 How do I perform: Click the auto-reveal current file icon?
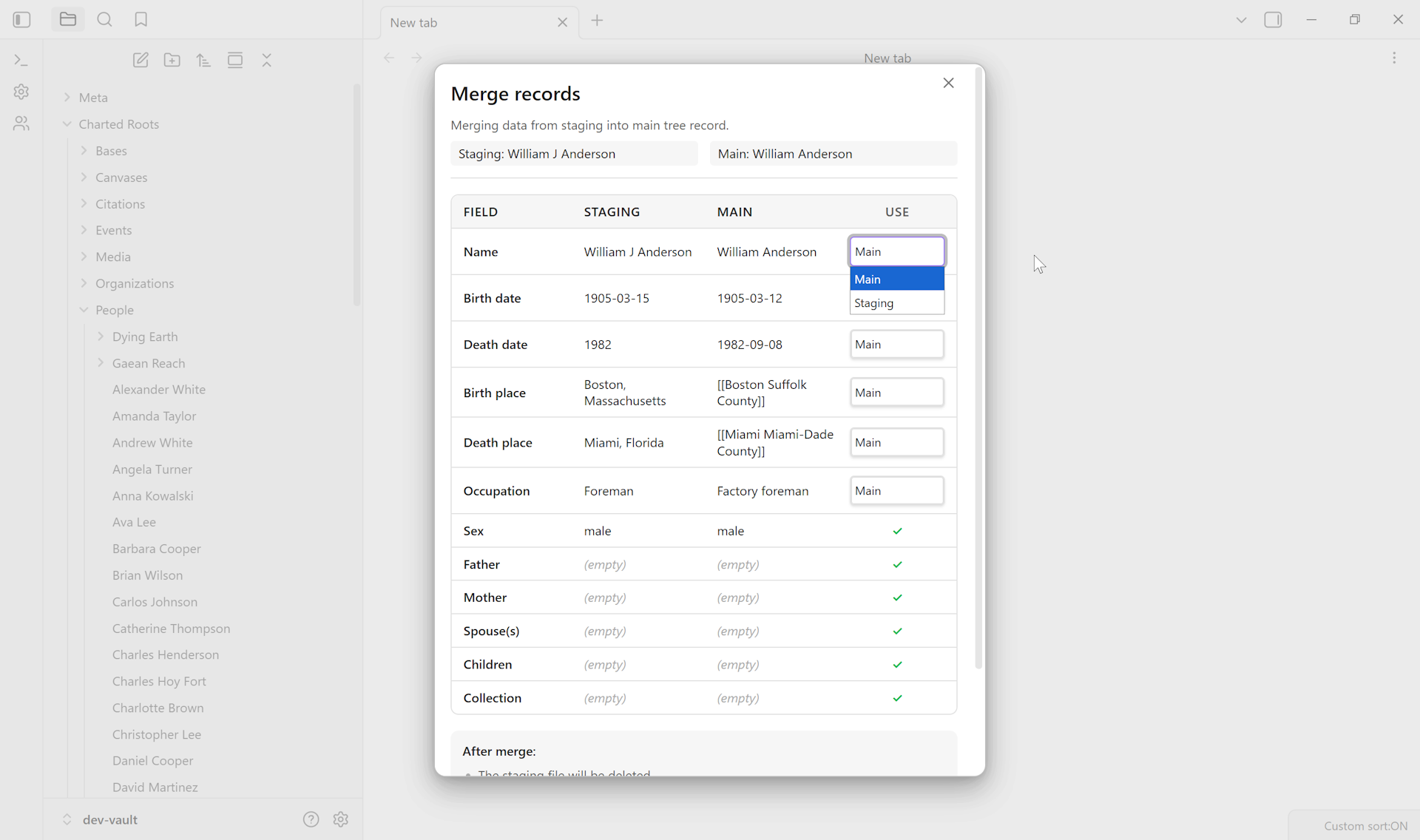[235, 61]
